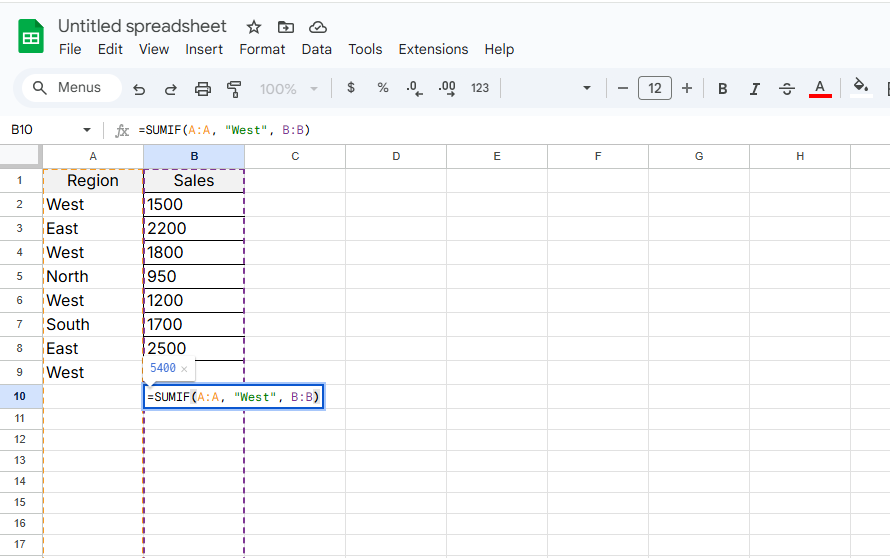Star the Untitled spreadsheet

(254, 27)
